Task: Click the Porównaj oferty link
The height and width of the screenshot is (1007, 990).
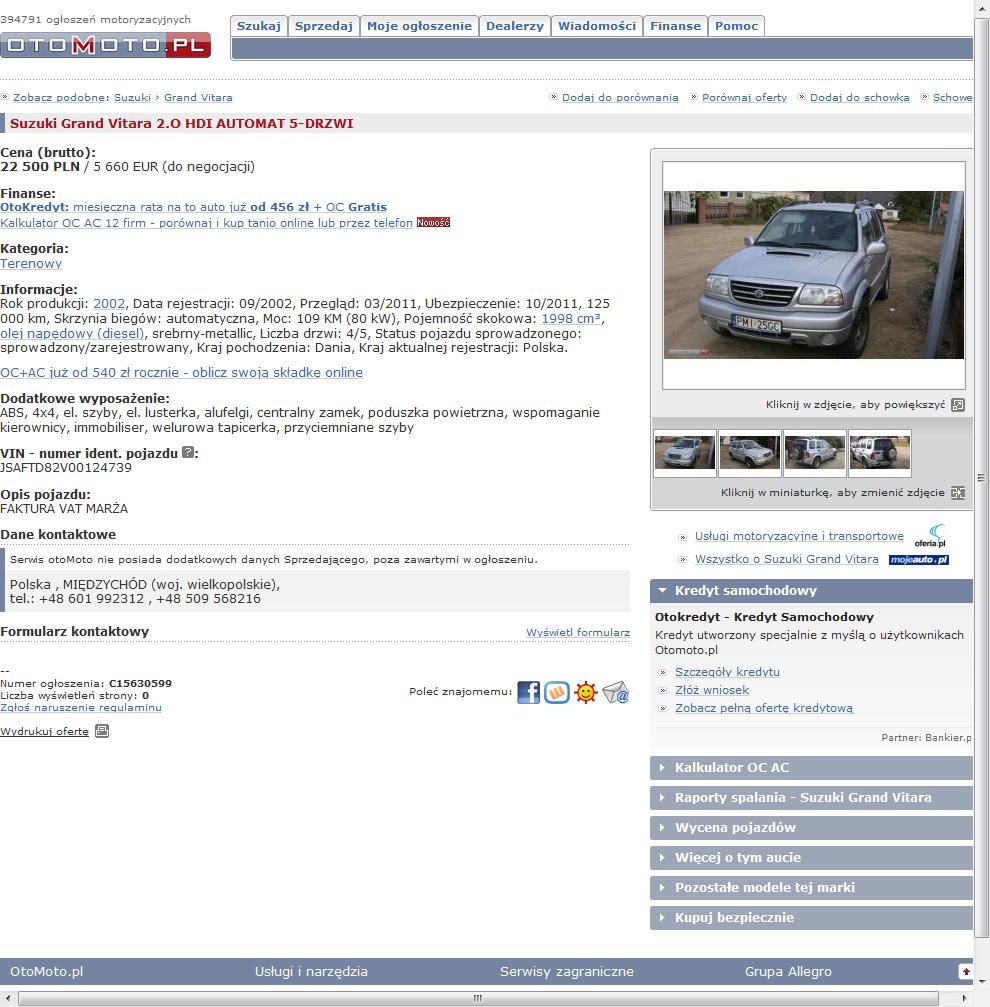Action: (x=744, y=98)
